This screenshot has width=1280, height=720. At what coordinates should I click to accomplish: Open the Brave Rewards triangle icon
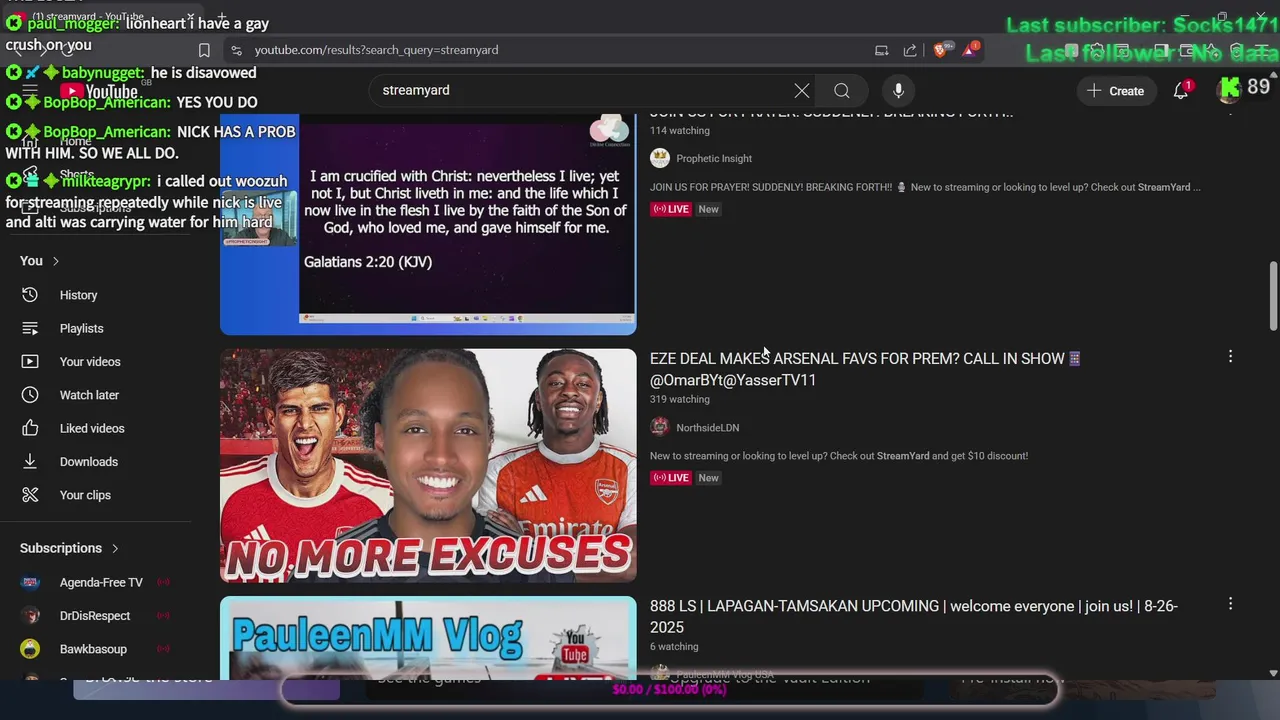pyautogui.click(x=970, y=49)
